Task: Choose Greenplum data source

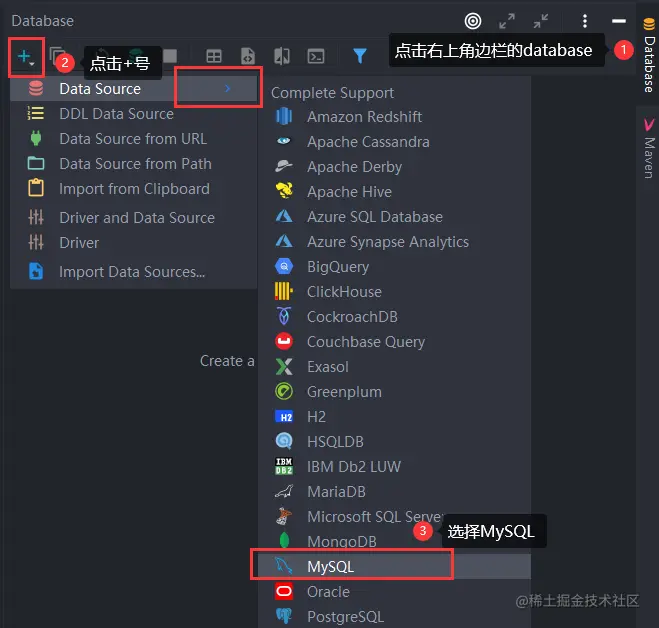Action: (394, 392)
